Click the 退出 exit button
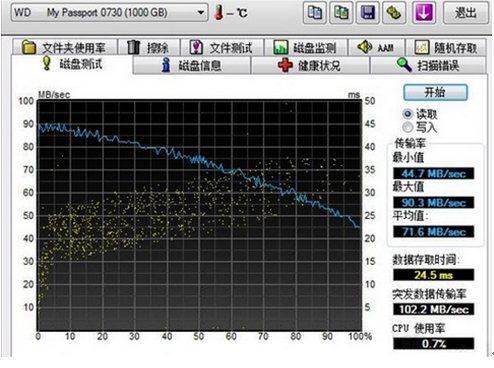Image resolution: width=494 pixels, height=368 pixels. click(466, 13)
